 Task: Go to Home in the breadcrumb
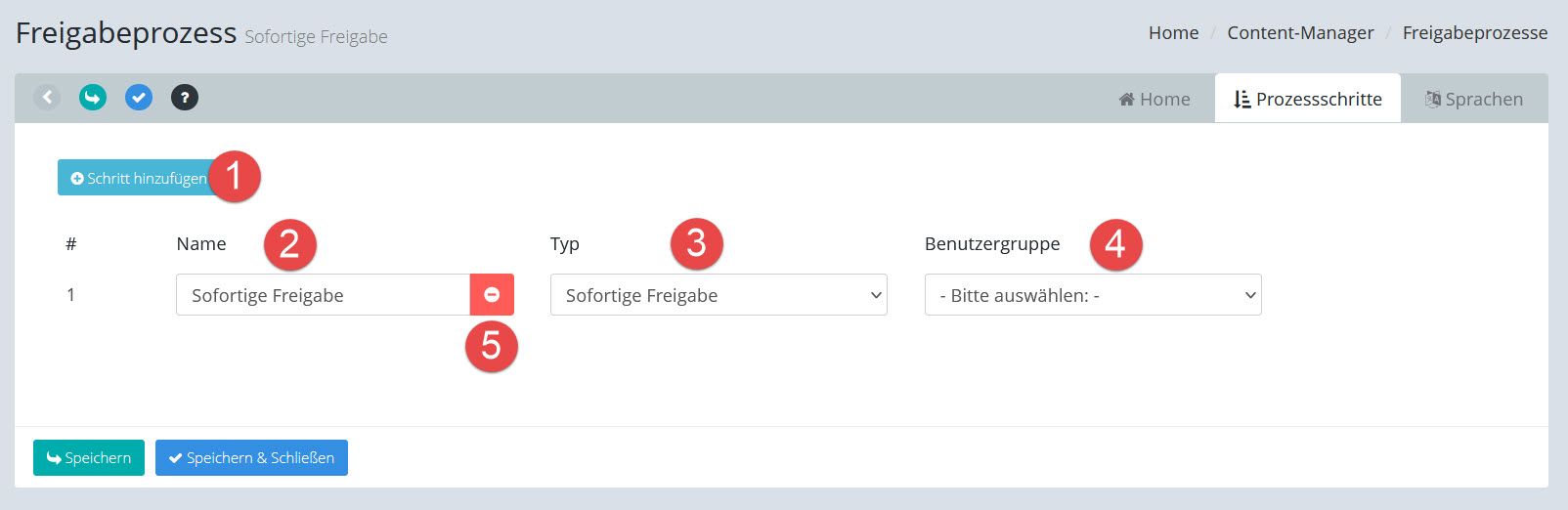[1173, 33]
